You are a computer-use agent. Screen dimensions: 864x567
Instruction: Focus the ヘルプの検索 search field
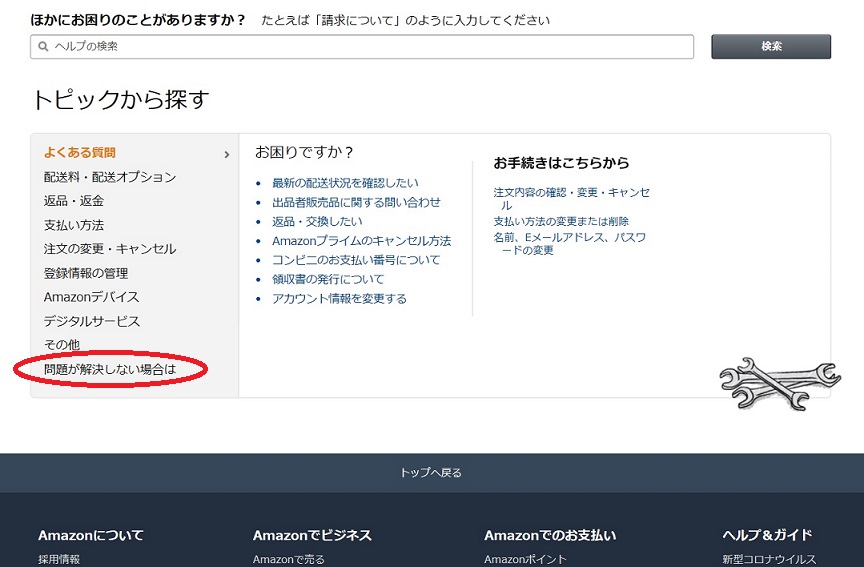(x=362, y=47)
